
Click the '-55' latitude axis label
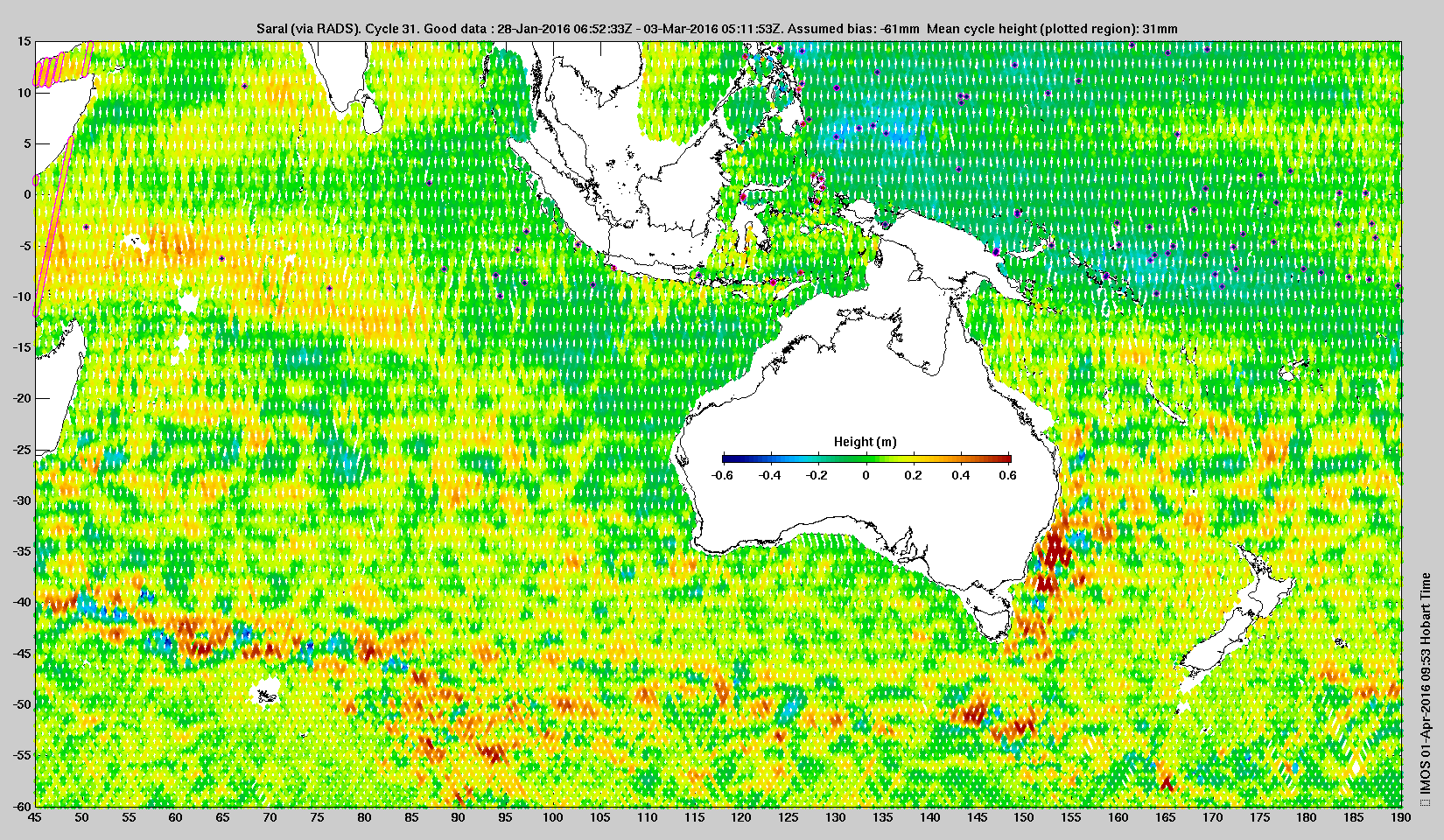click(x=21, y=755)
